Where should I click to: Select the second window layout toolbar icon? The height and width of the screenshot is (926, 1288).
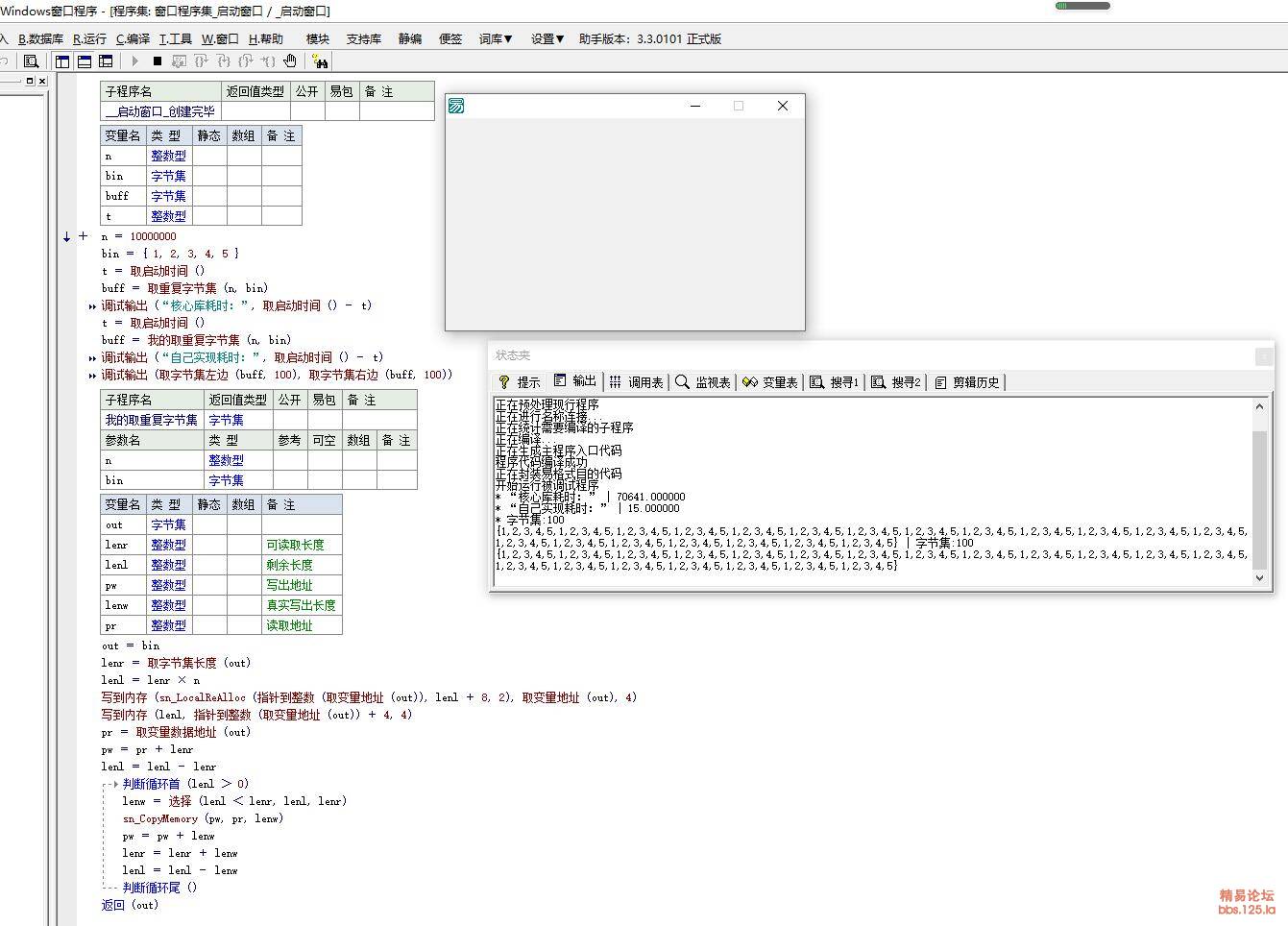[85, 61]
